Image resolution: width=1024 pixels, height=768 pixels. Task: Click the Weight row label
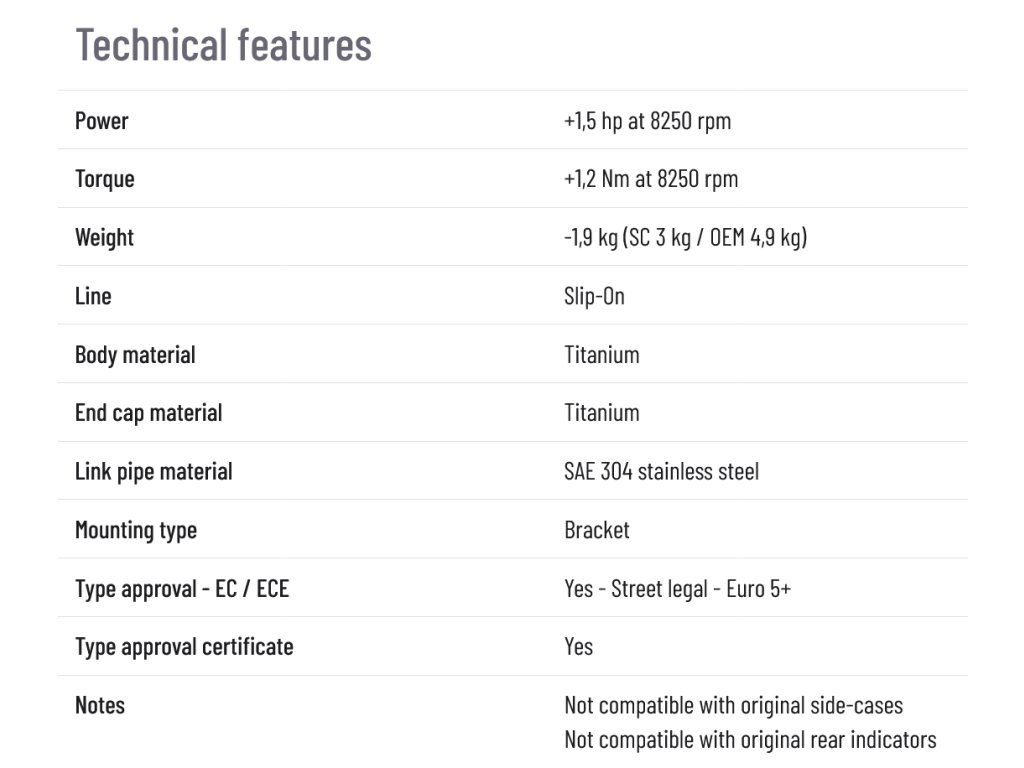tap(104, 238)
